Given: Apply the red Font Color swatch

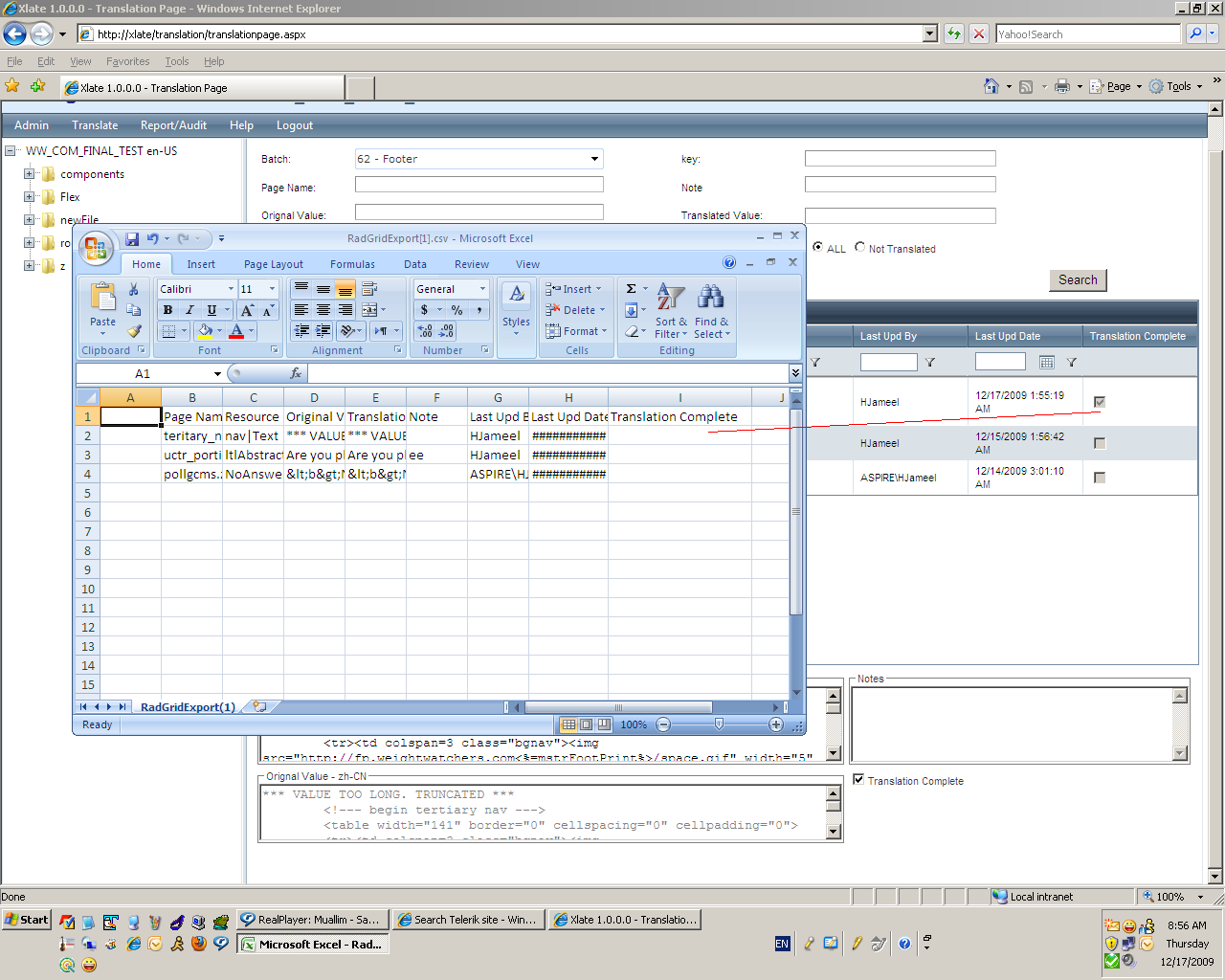Looking at the screenshot, I should point(237,331).
